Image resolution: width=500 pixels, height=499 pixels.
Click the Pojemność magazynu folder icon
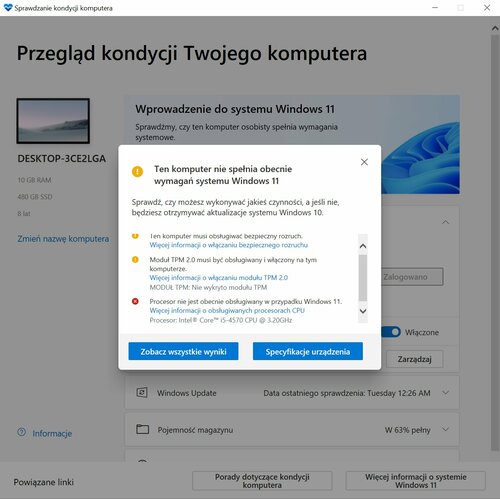pos(142,429)
